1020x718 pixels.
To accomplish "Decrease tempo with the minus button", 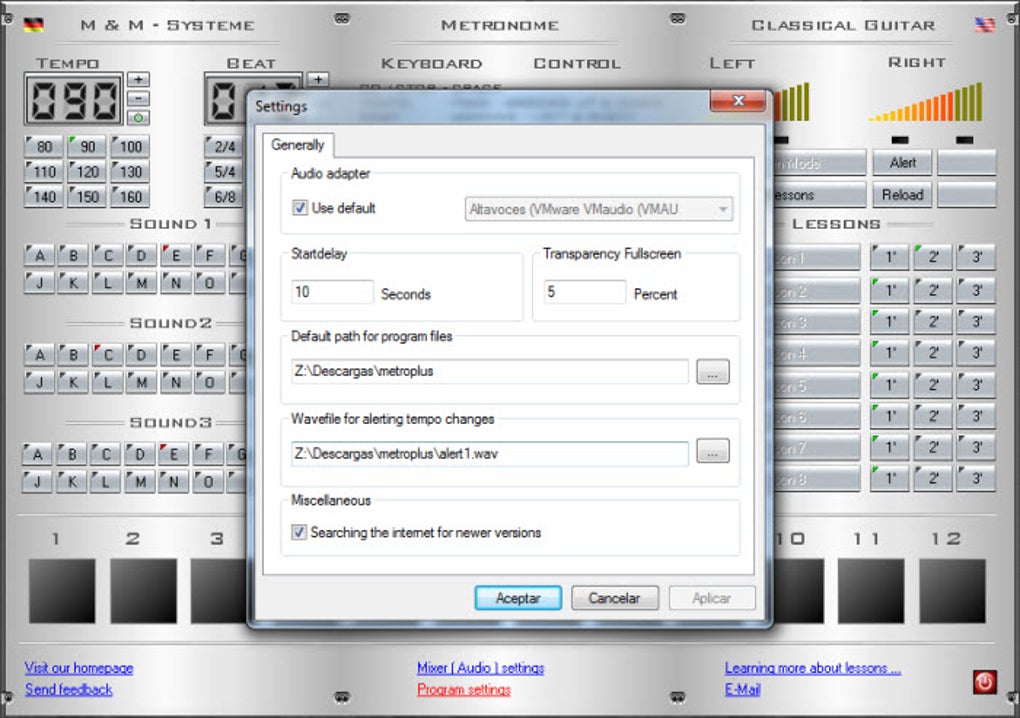I will (x=138, y=98).
